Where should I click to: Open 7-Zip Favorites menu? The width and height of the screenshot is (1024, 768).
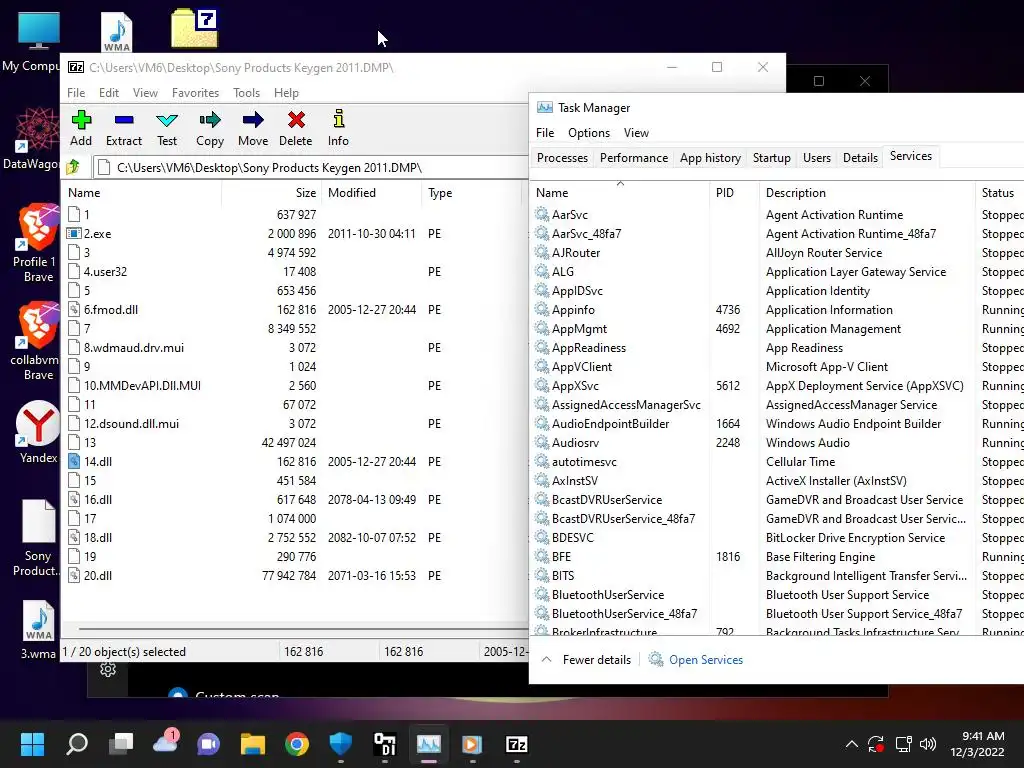(x=195, y=93)
